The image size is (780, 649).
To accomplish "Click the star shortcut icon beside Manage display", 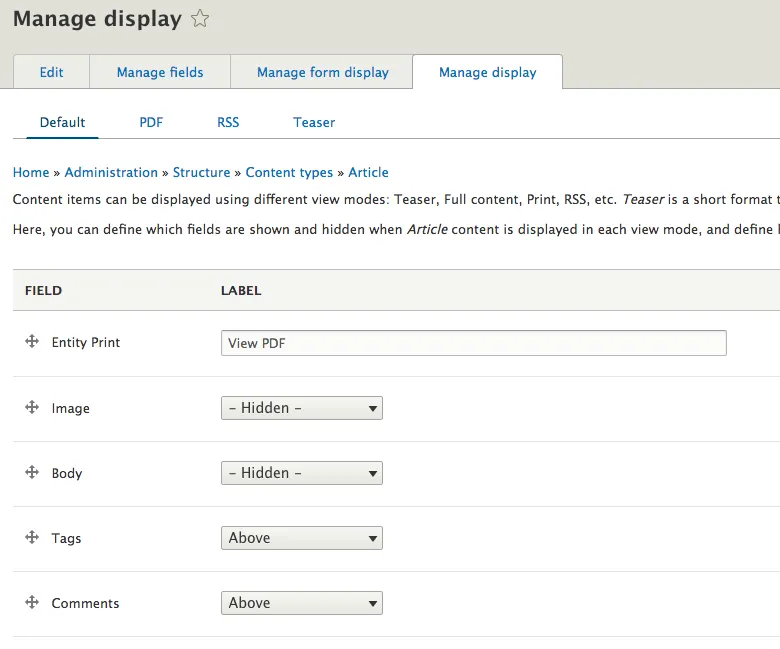I will click(x=200, y=19).
